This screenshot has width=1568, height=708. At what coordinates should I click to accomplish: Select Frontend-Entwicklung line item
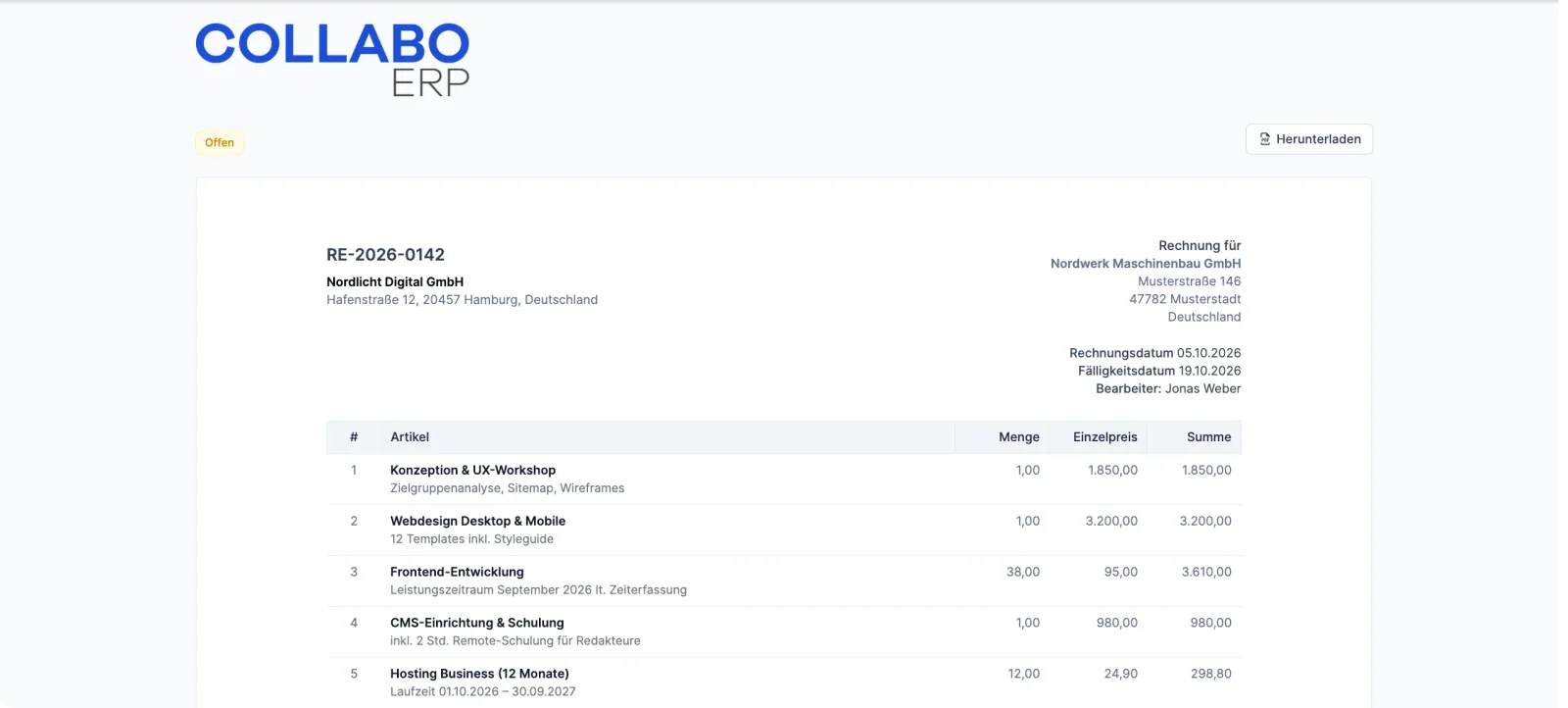pyautogui.click(x=457, y=573)
